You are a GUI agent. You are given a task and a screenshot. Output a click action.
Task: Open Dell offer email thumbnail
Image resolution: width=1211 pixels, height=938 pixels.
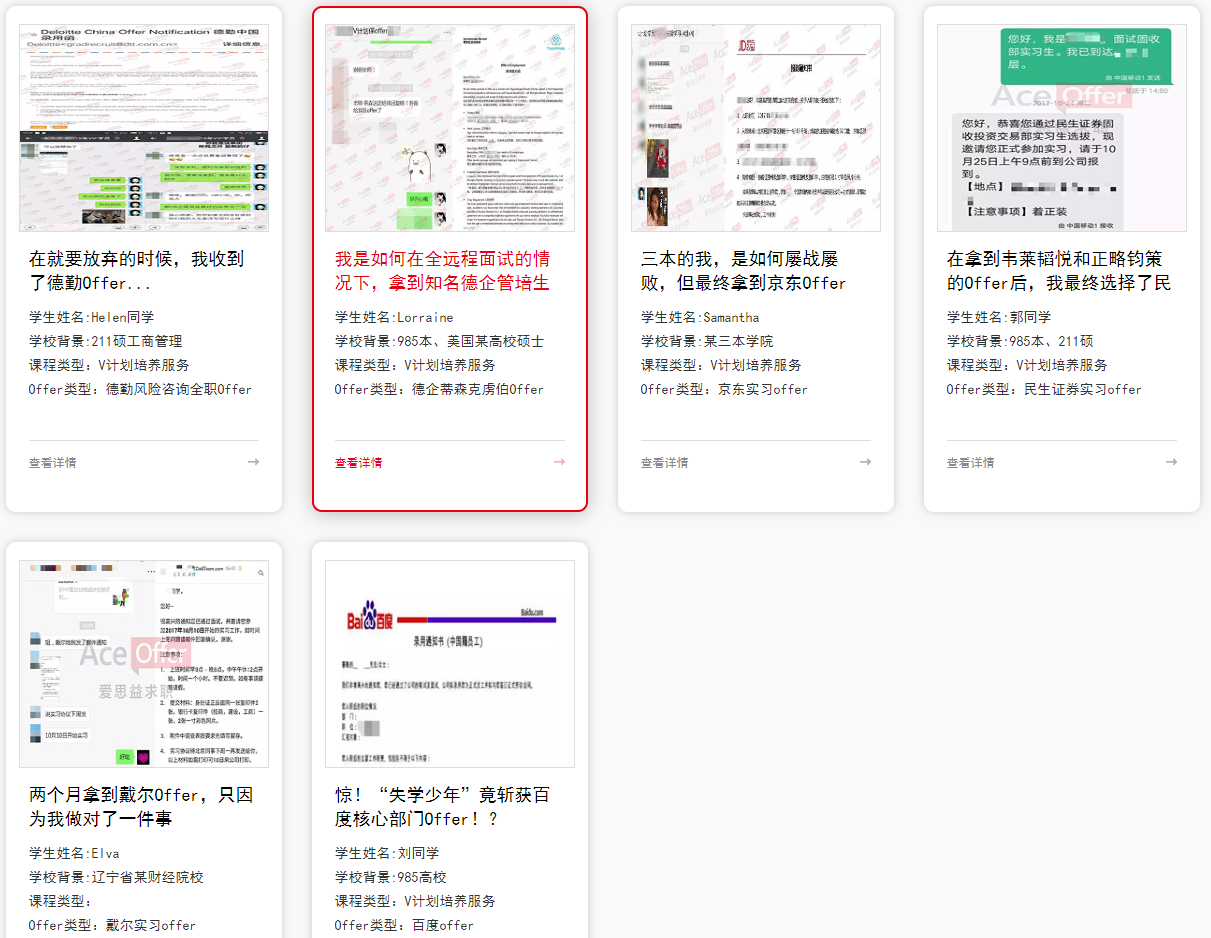pos(144,664)
